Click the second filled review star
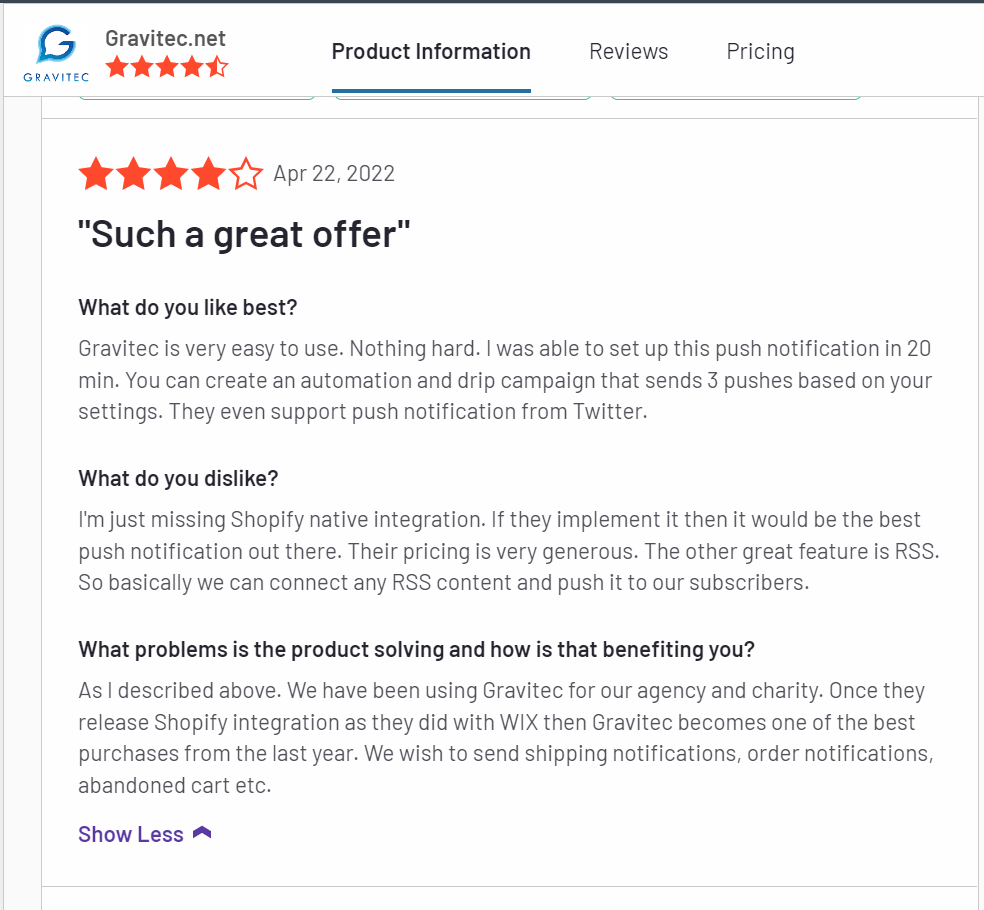 (134, 174)
